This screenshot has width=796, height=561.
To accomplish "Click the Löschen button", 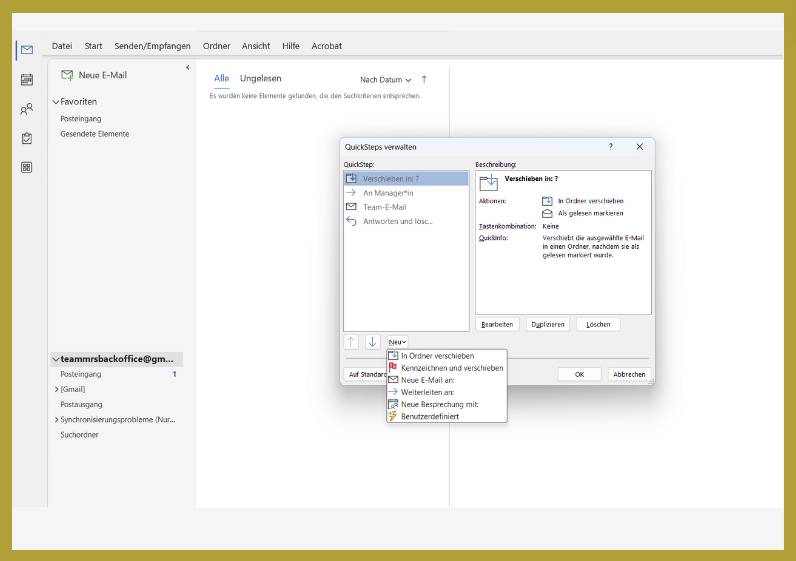I will tap(598, 324).
